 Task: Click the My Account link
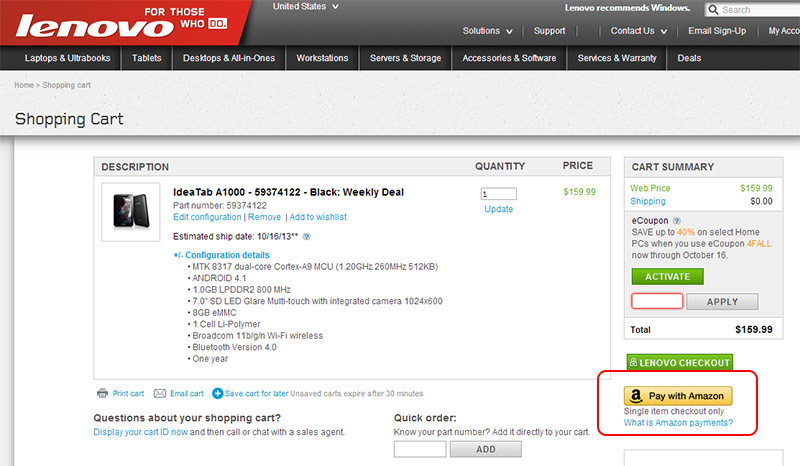point(784,31)
